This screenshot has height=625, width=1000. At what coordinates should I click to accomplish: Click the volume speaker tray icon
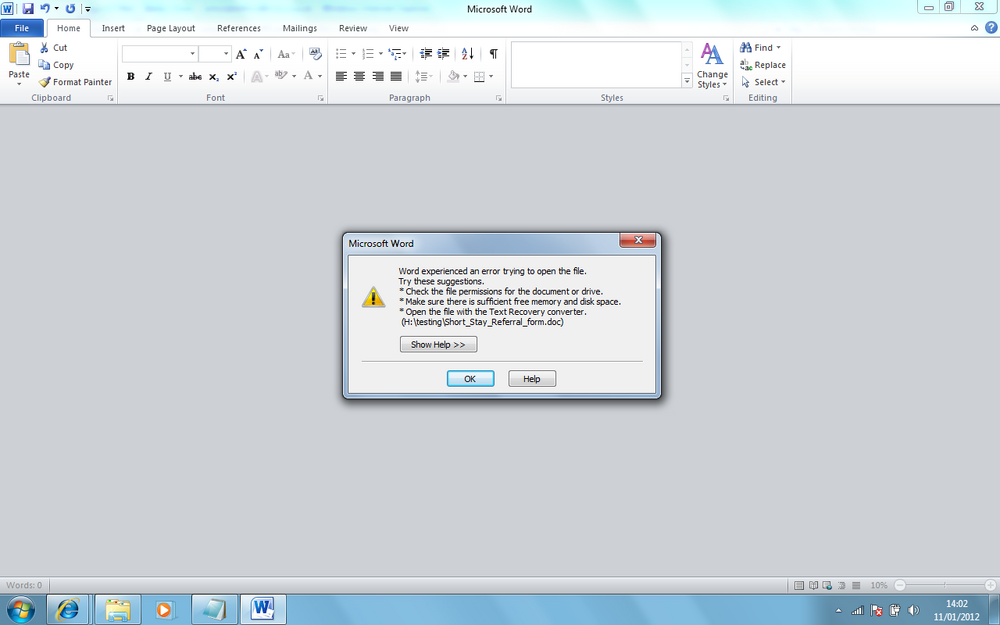tap(913, 610)
